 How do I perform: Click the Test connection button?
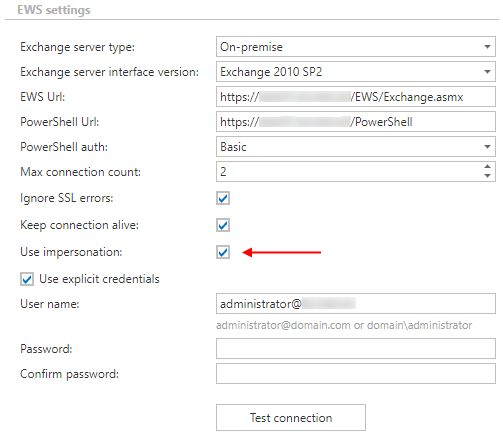(x=291, y=418)
